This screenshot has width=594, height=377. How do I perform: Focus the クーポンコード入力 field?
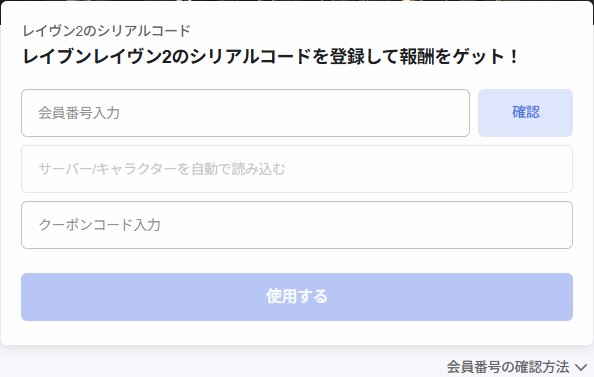[x=297, y=225]
